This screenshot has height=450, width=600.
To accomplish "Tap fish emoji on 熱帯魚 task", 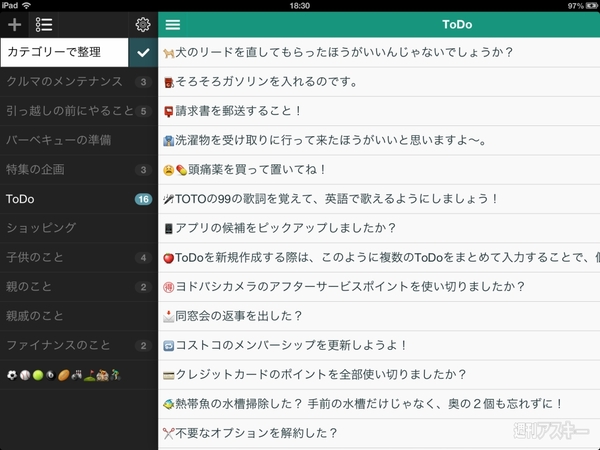I will tap(168, 404).
